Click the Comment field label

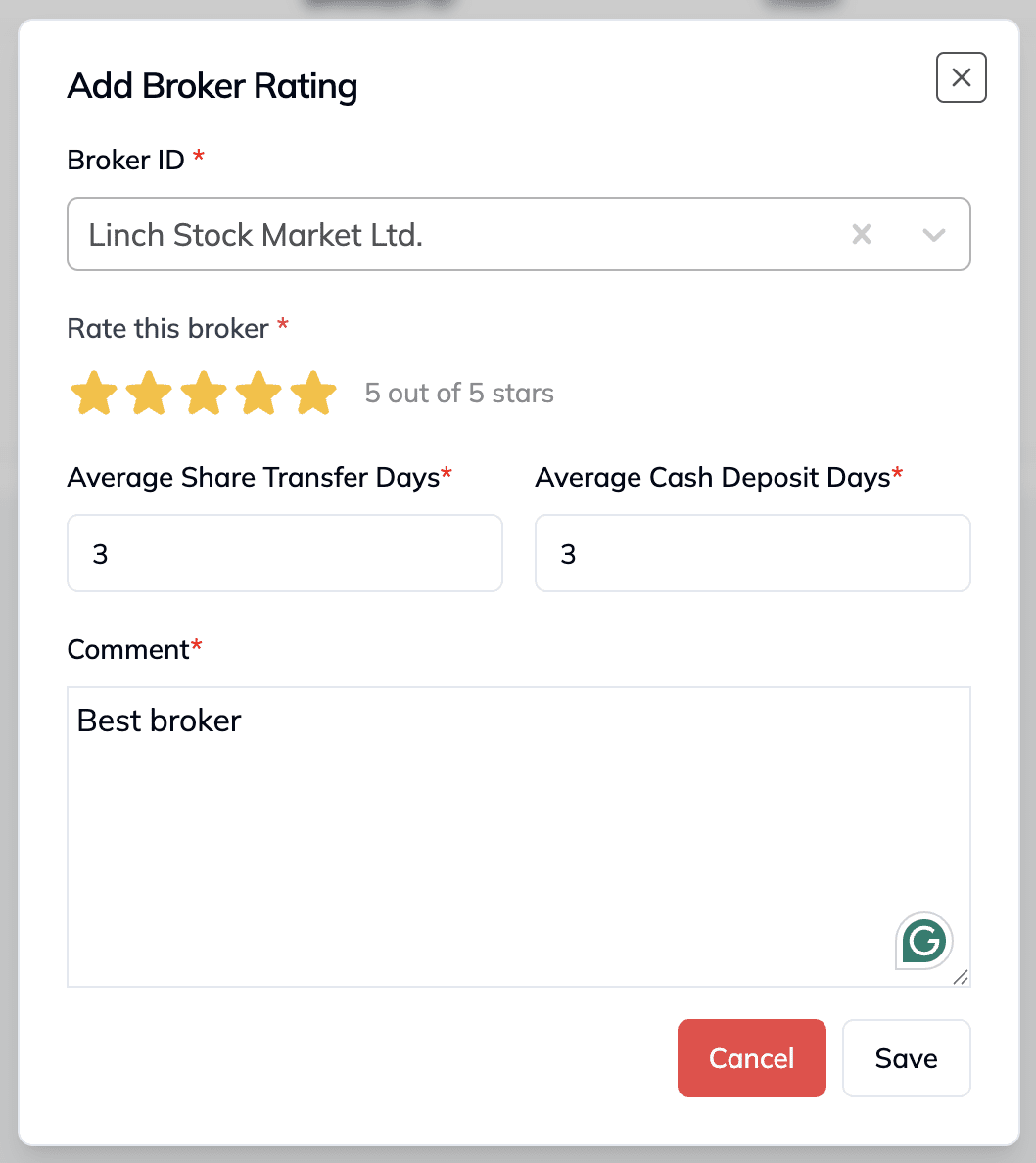coord(128,650)
